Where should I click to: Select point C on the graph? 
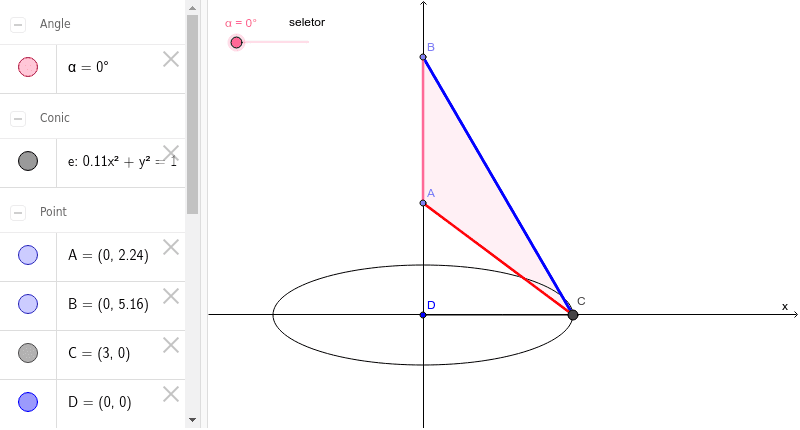tap(573, 315)
